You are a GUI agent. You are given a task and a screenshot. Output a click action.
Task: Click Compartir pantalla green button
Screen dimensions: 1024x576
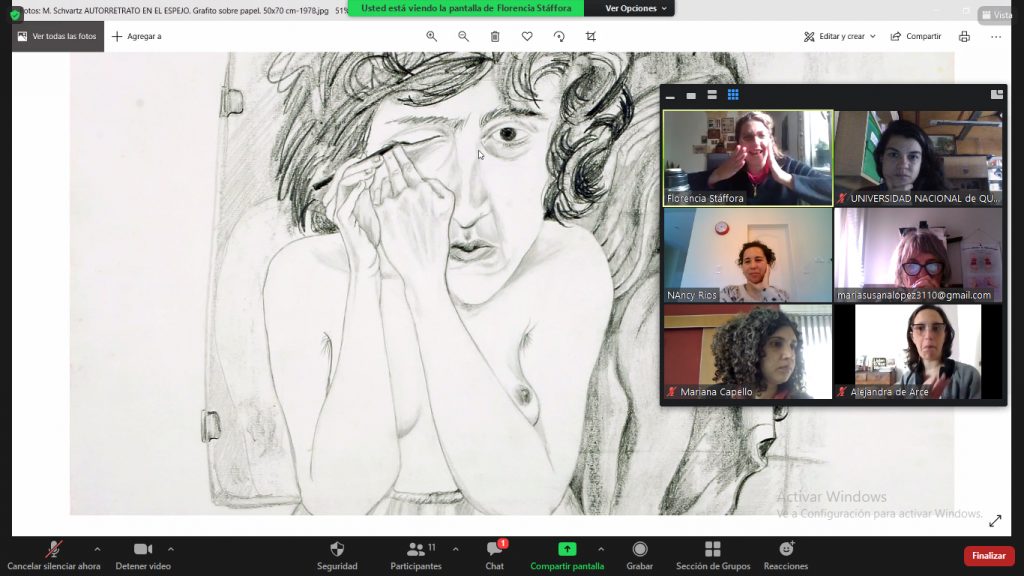(x=567, y=555)
